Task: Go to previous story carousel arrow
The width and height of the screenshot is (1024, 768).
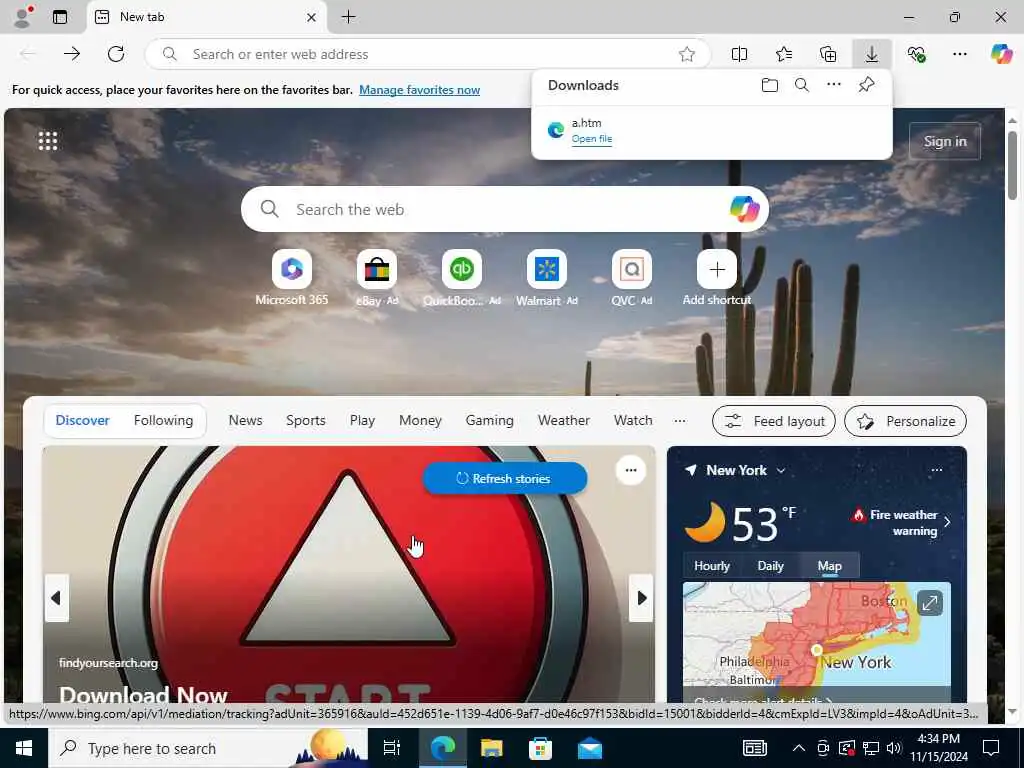Action: click(x=57, y=598)
